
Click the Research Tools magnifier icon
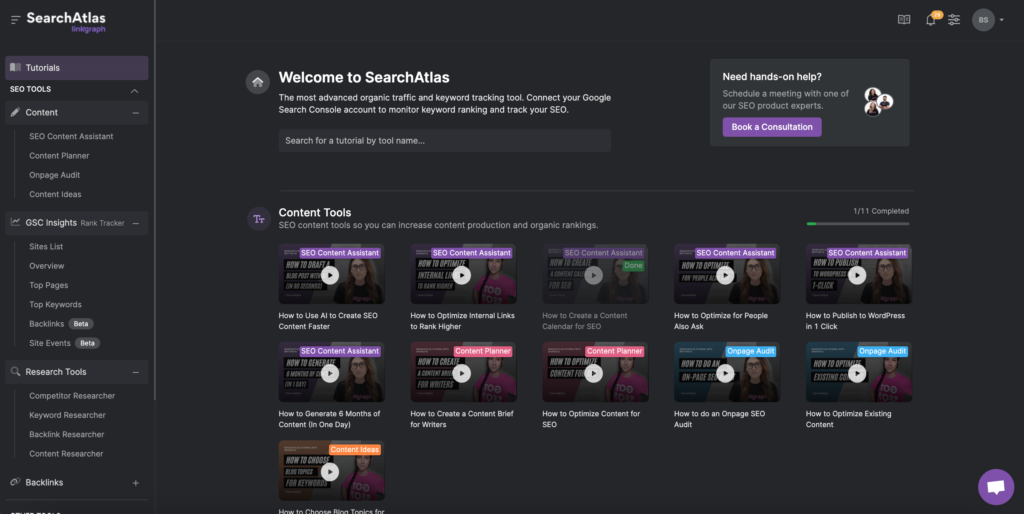15,372
